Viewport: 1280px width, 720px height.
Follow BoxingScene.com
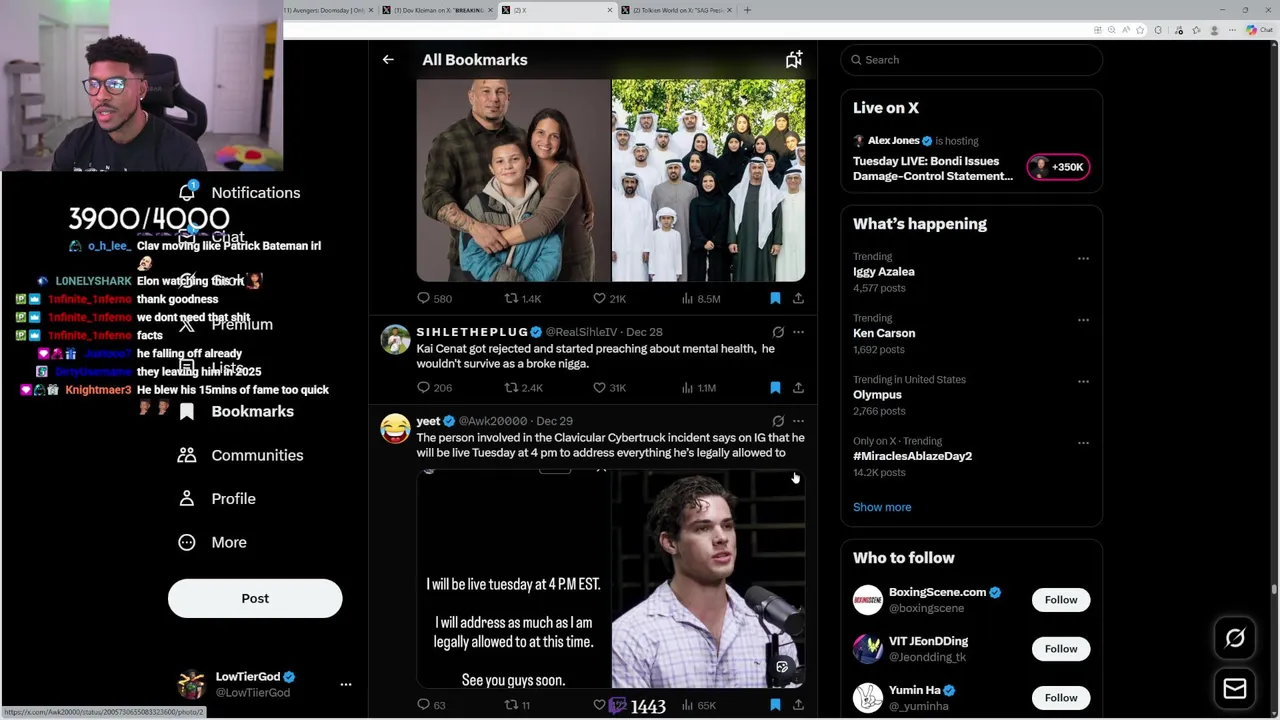pos(1061,600)
